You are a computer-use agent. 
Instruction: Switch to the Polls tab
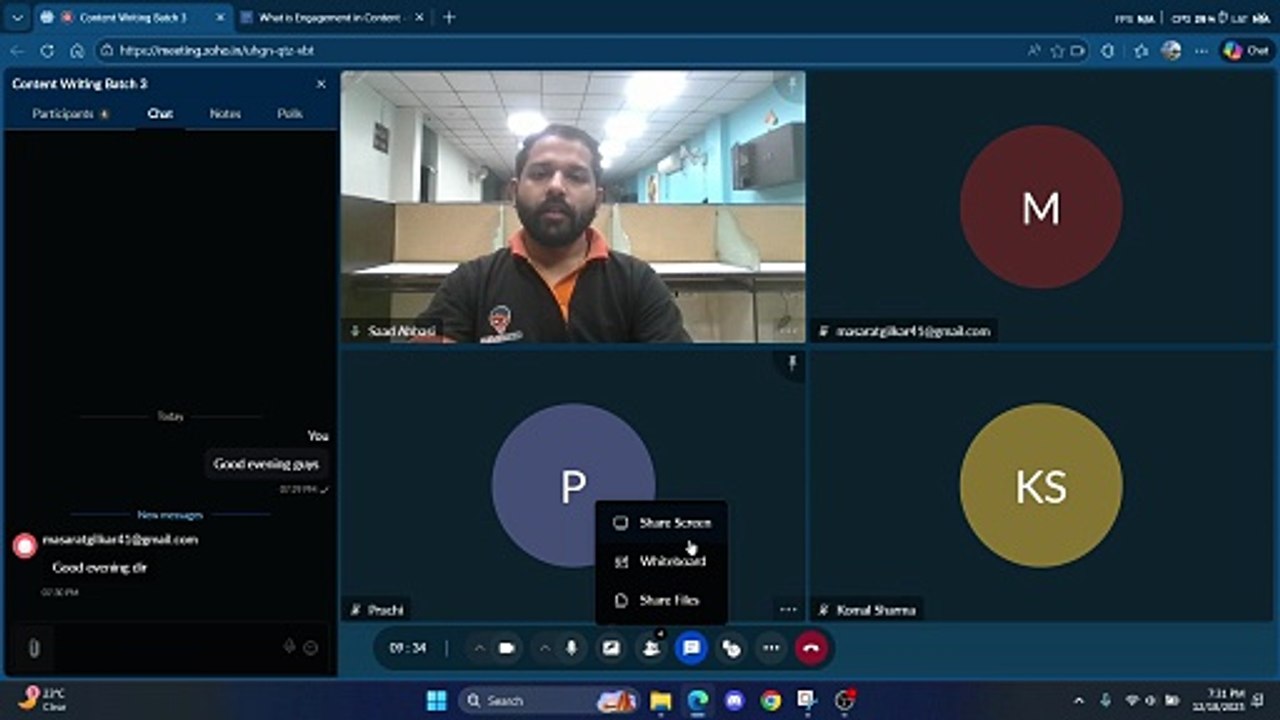click(x=290, y=114)
